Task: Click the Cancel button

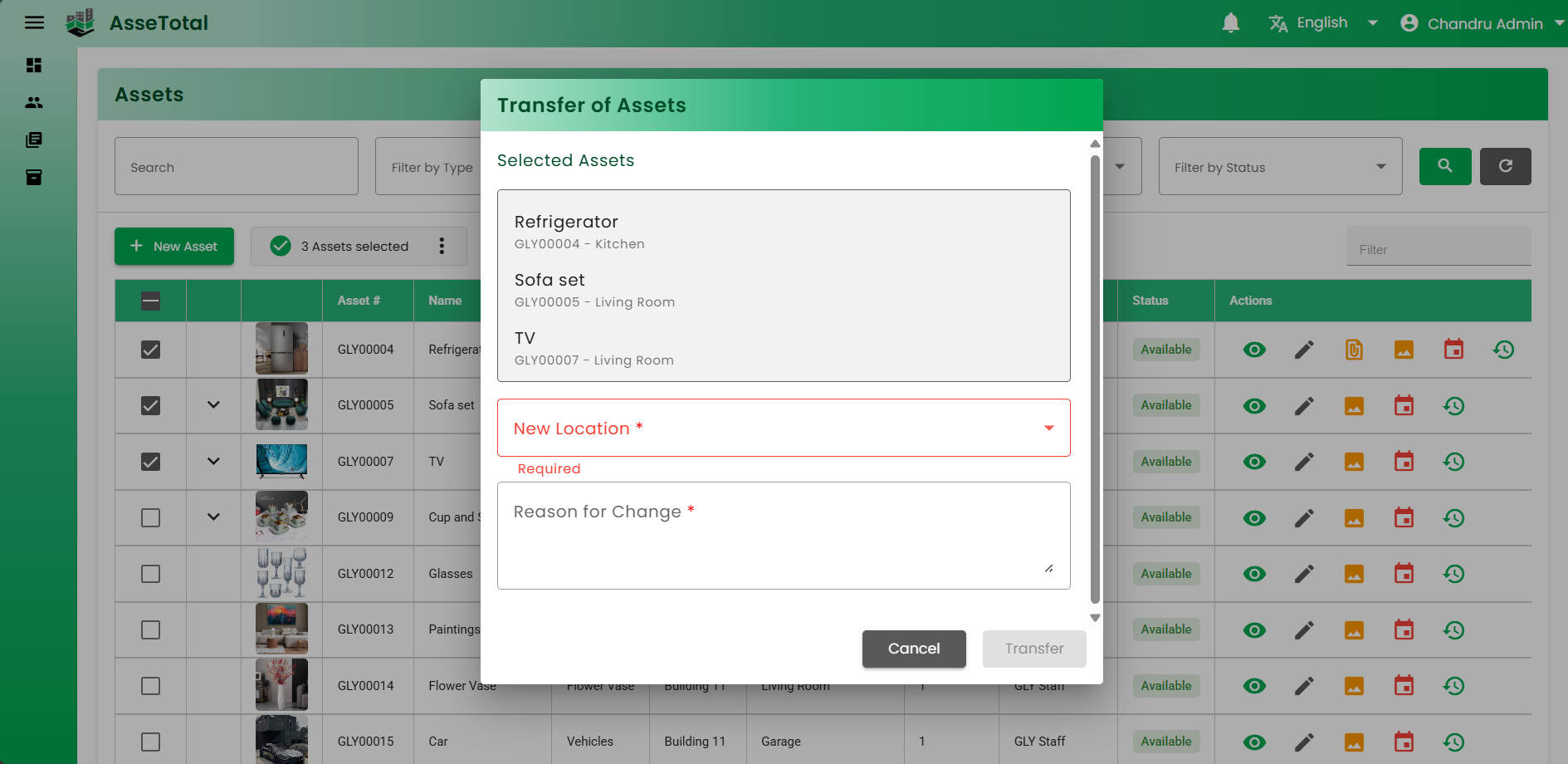Action: [914, 649]
